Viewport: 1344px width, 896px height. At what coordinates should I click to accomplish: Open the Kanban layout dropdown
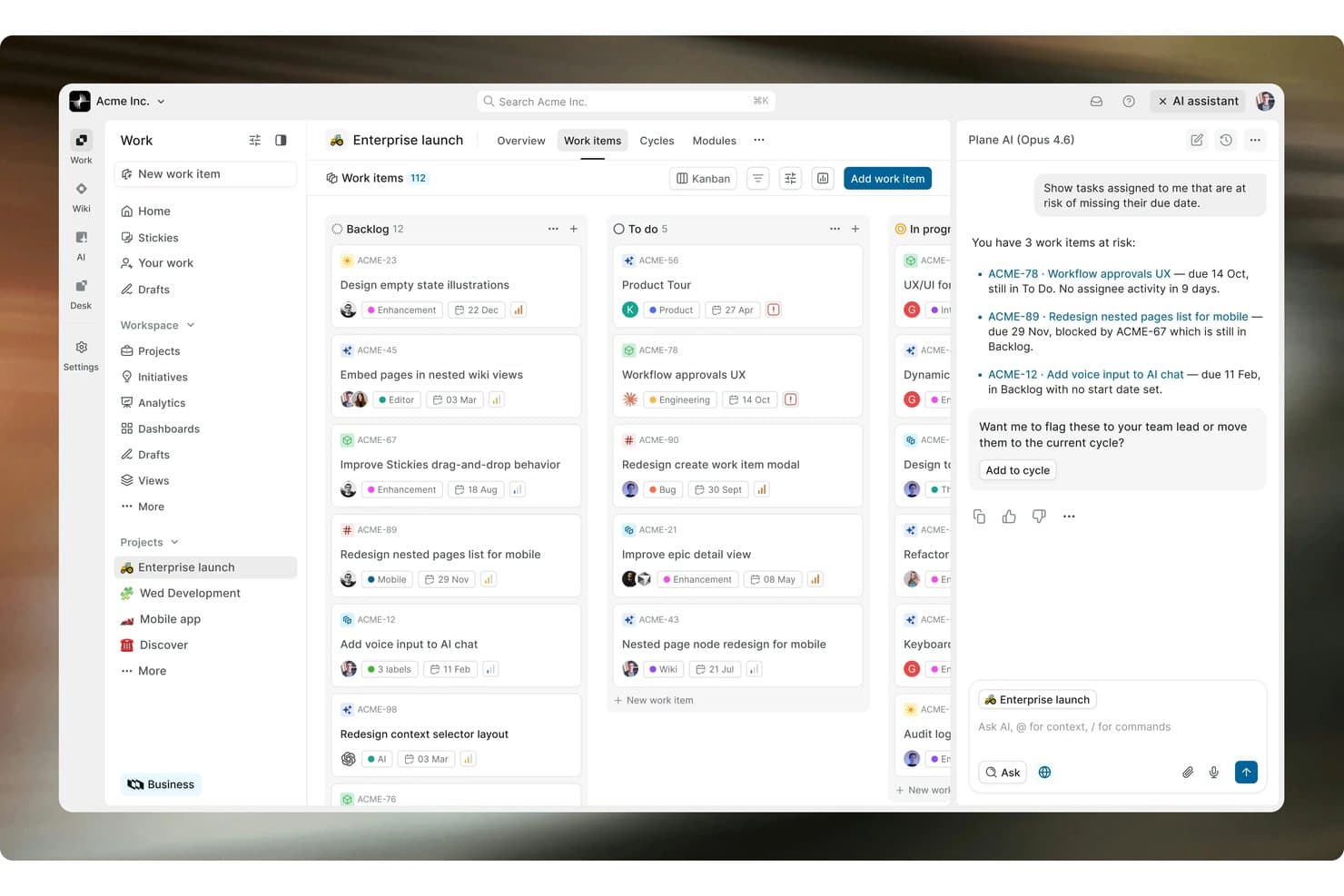coord(704,179)
